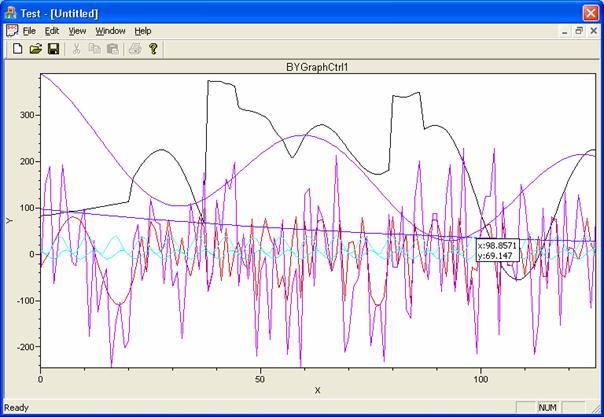Click the NUM indicator in status bar
The height and width of the screenshot is (417, 604).
547,408
